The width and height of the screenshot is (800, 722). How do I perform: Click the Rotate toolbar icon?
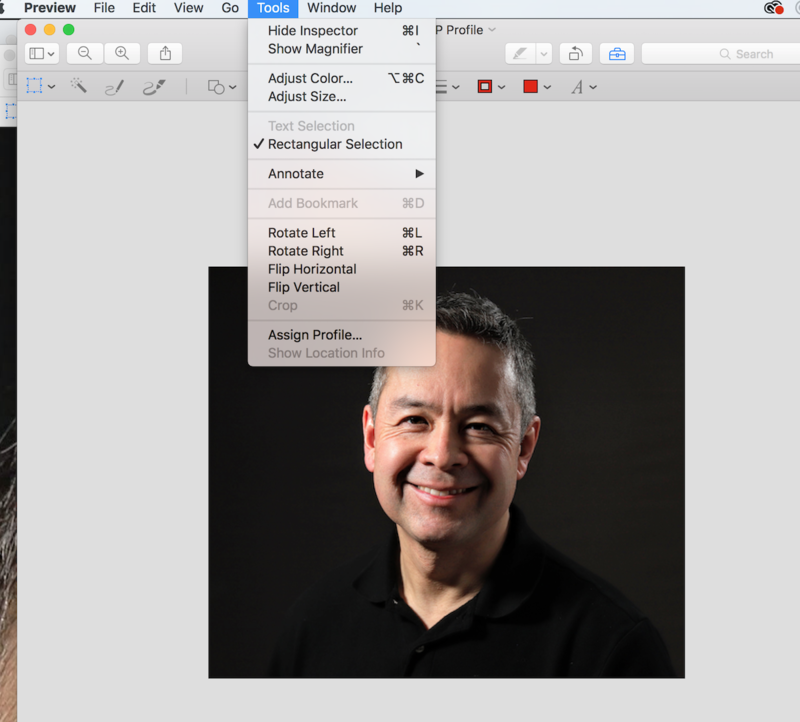click(x=576, y=54)
